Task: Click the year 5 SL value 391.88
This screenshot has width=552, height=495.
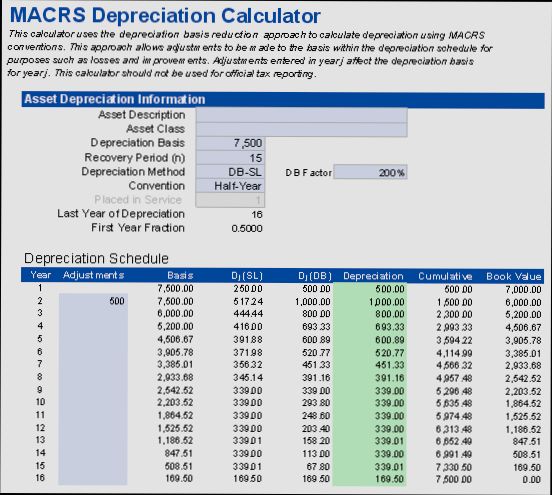Action: (x=248, y=340)
